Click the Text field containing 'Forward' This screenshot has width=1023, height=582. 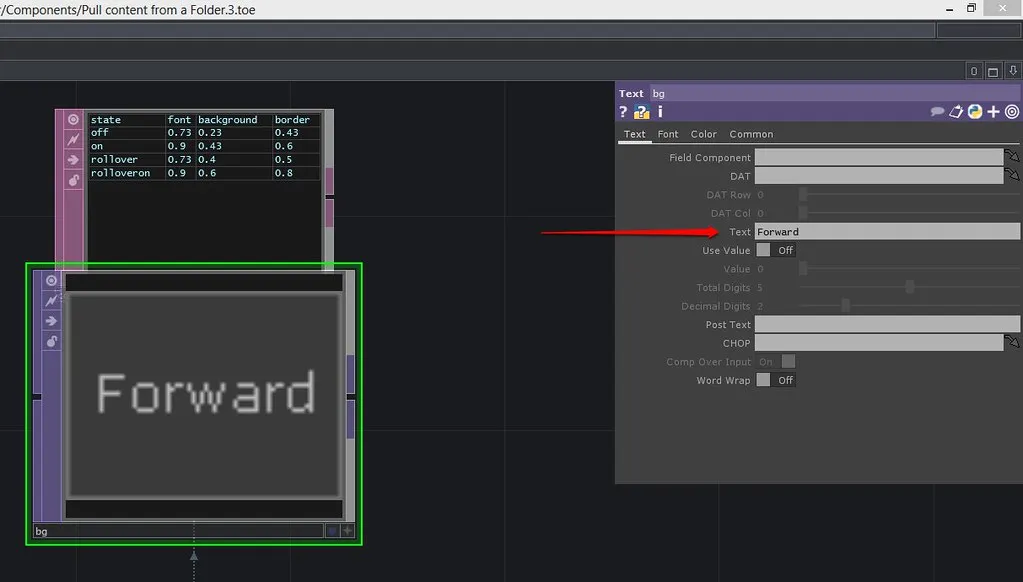pyautogui.click(x=886, y=232)
